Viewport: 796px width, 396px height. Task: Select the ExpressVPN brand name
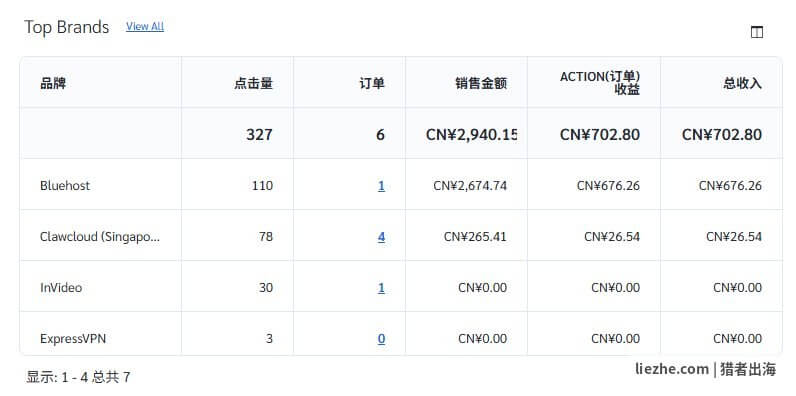73,339
